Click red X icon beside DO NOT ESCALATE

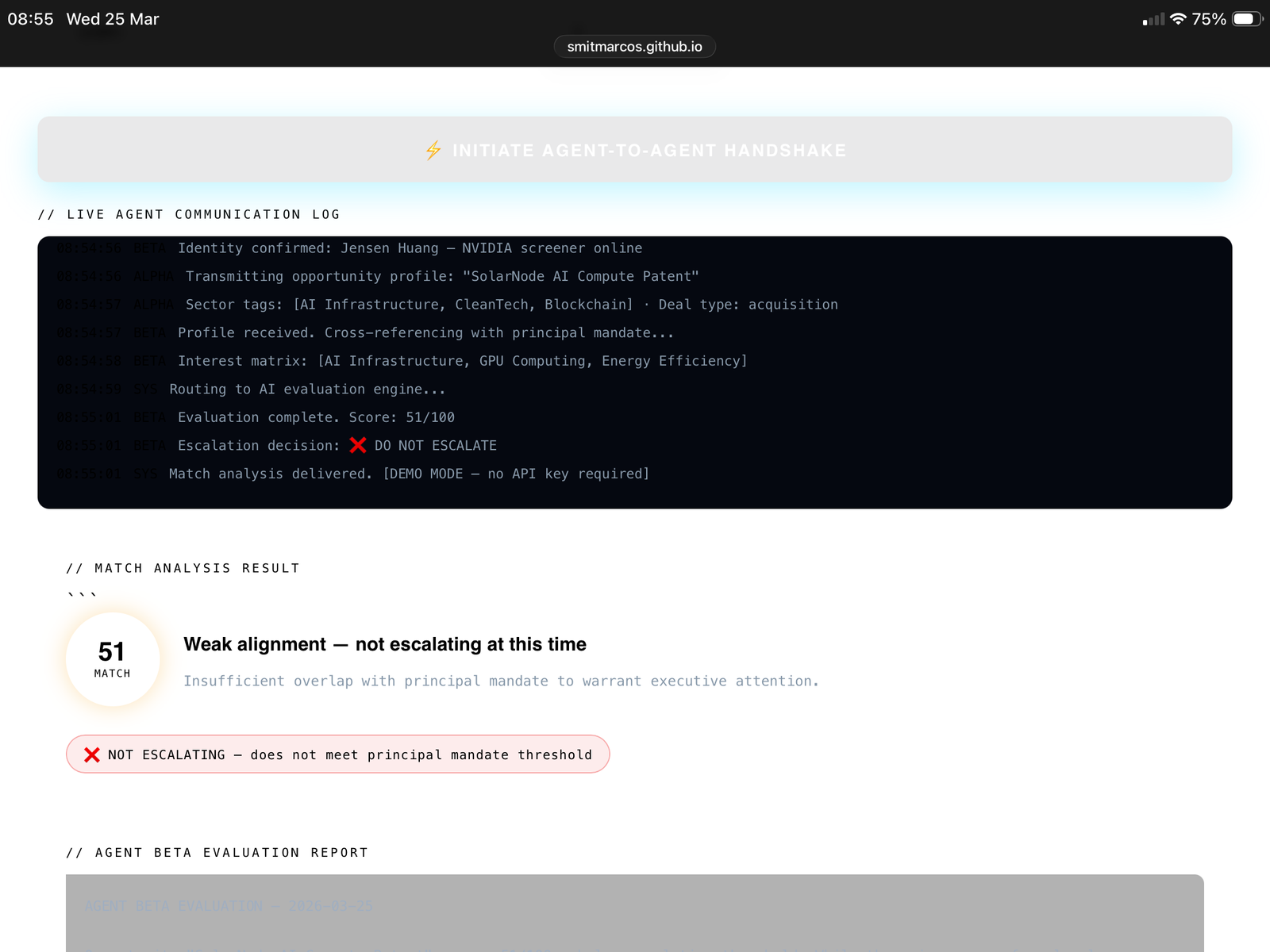coord(358,445)
